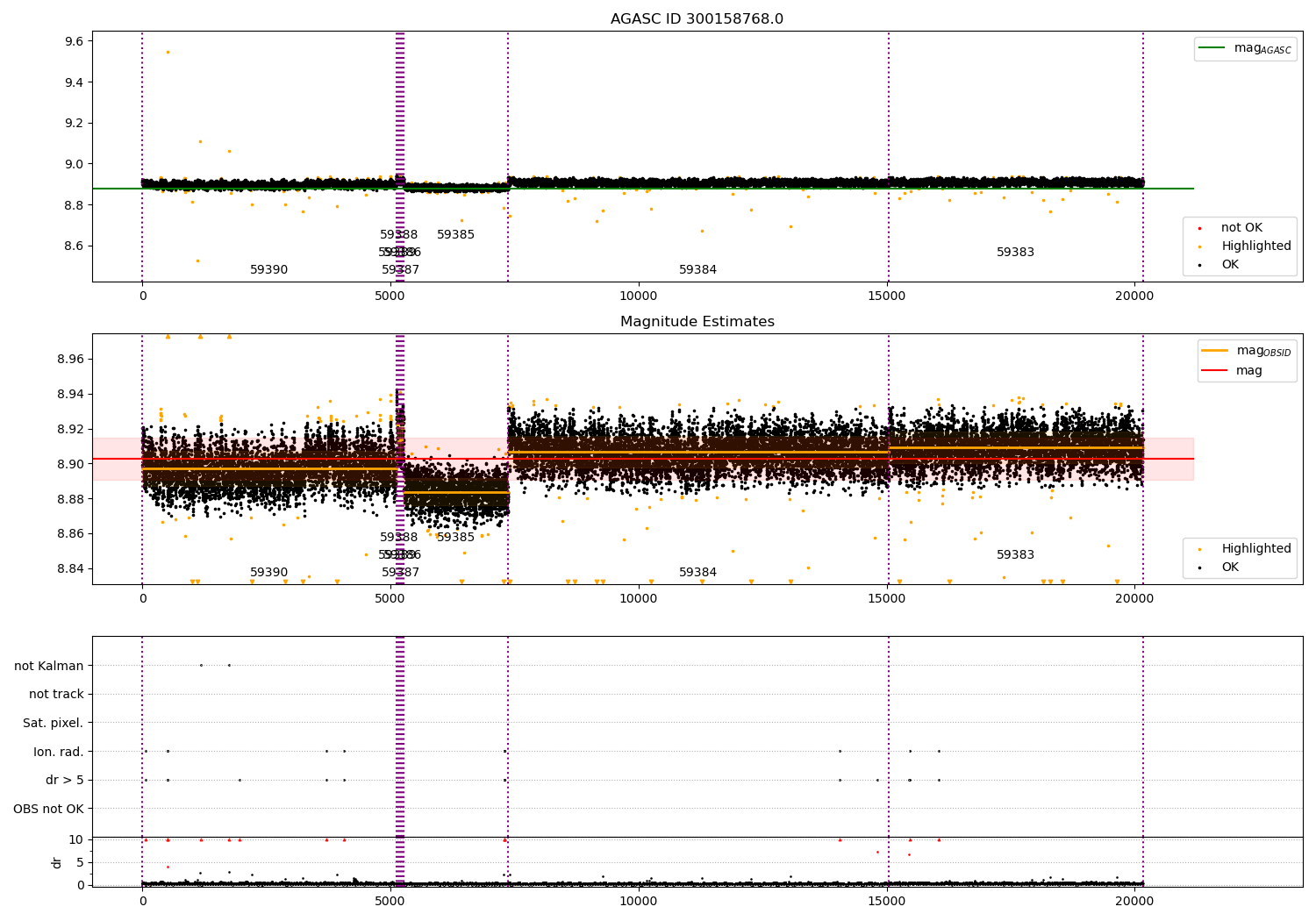Click the 'not Kalman' axis label

(49, 666)
